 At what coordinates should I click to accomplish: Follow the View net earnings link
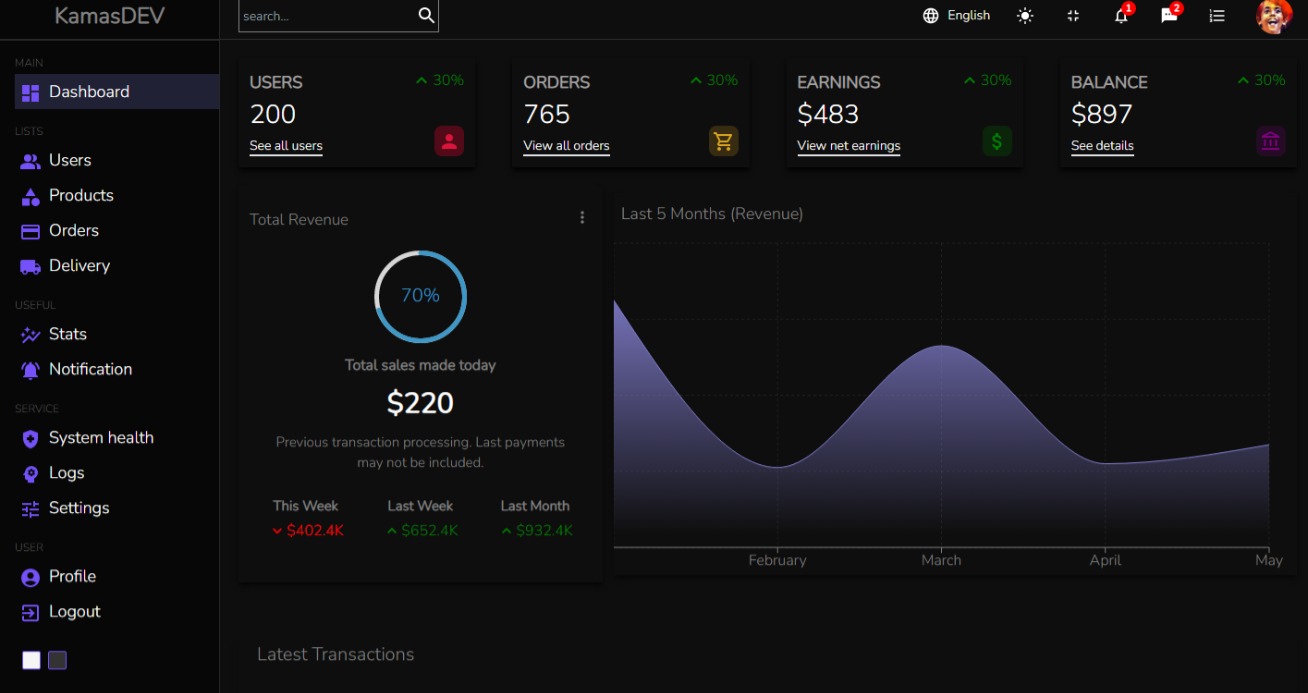(x=849, y=146)
